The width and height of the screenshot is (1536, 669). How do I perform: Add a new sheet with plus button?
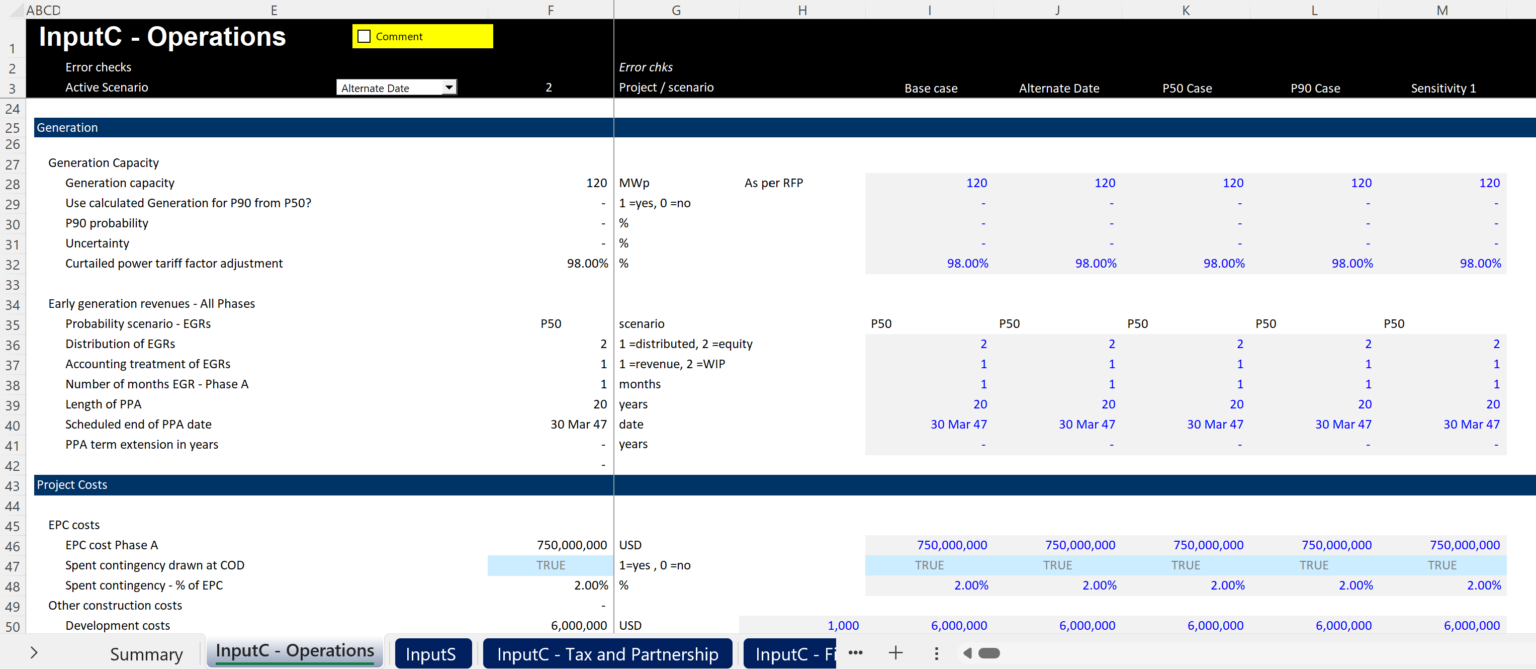(896, 653)
